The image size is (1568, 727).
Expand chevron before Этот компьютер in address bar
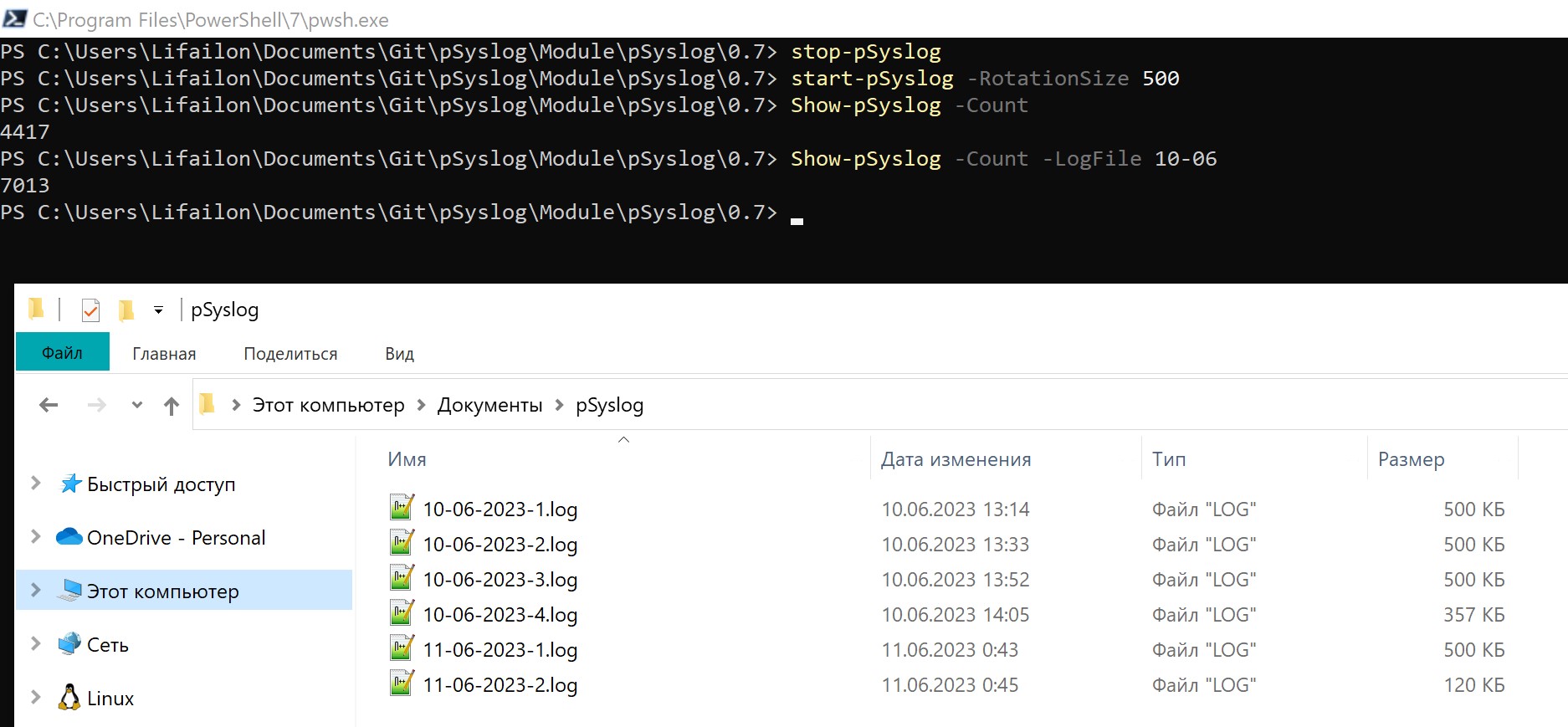[x=236, y=405]
